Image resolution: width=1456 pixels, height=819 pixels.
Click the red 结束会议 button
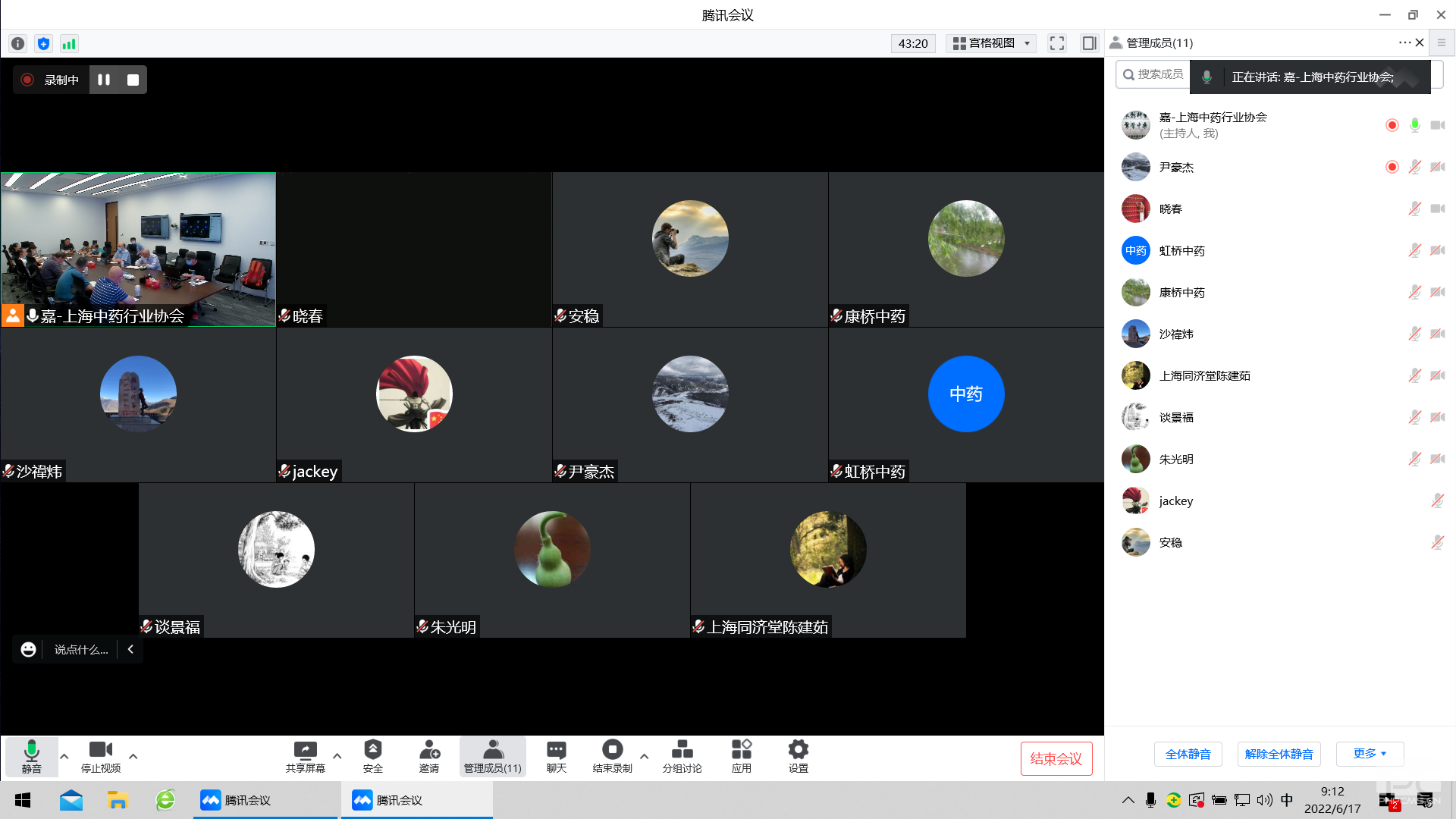[x=1056, y=758]
